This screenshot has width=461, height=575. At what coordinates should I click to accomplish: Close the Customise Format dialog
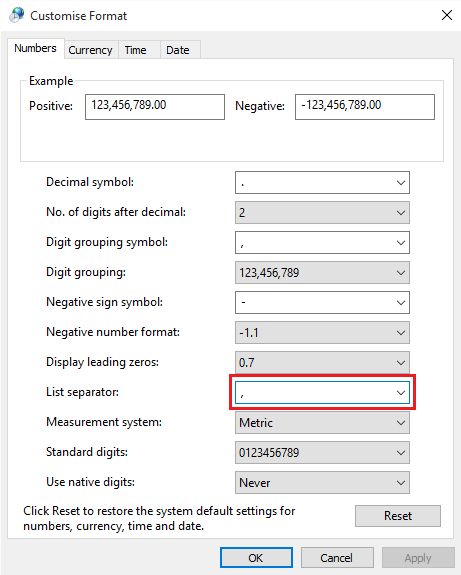point(446,15)
